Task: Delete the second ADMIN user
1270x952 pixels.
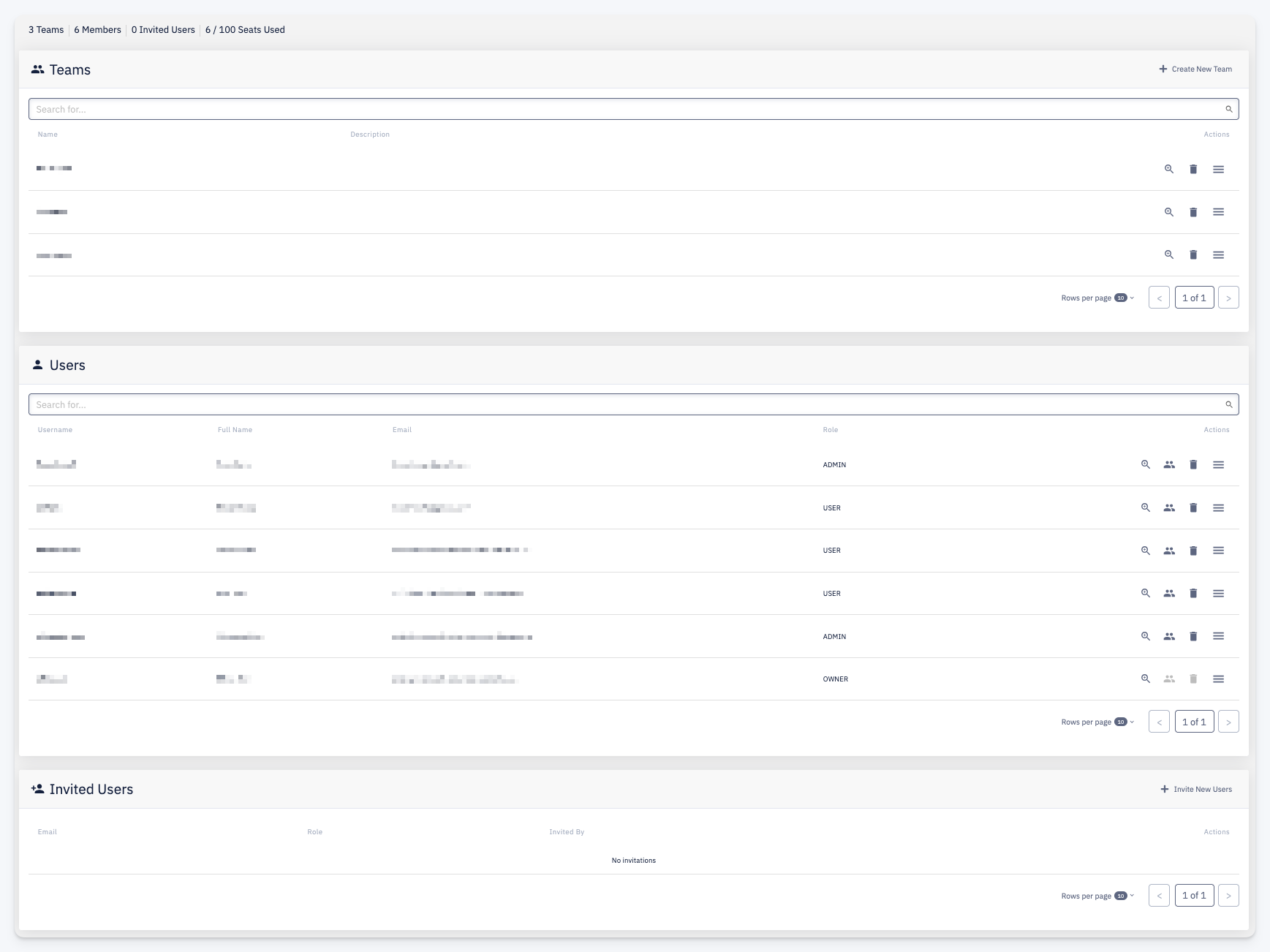Action: 1193,636
